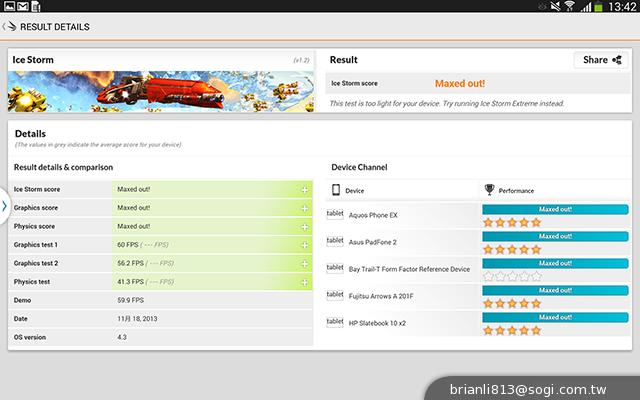Expand Graphics test 1 details
Viewport: 640px width, 400px height.
coord(304,245)
